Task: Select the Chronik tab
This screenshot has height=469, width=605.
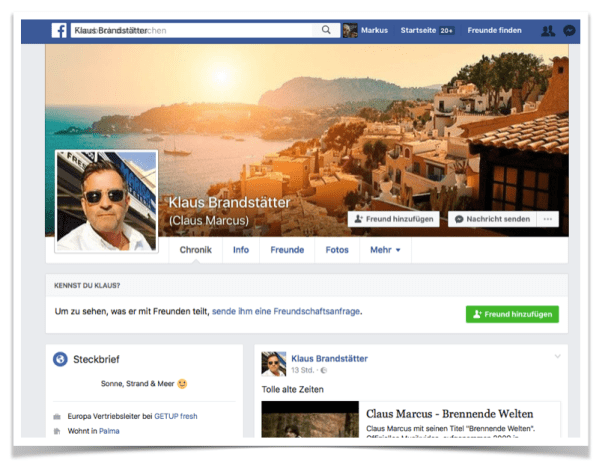Action: tap(196, 250)
